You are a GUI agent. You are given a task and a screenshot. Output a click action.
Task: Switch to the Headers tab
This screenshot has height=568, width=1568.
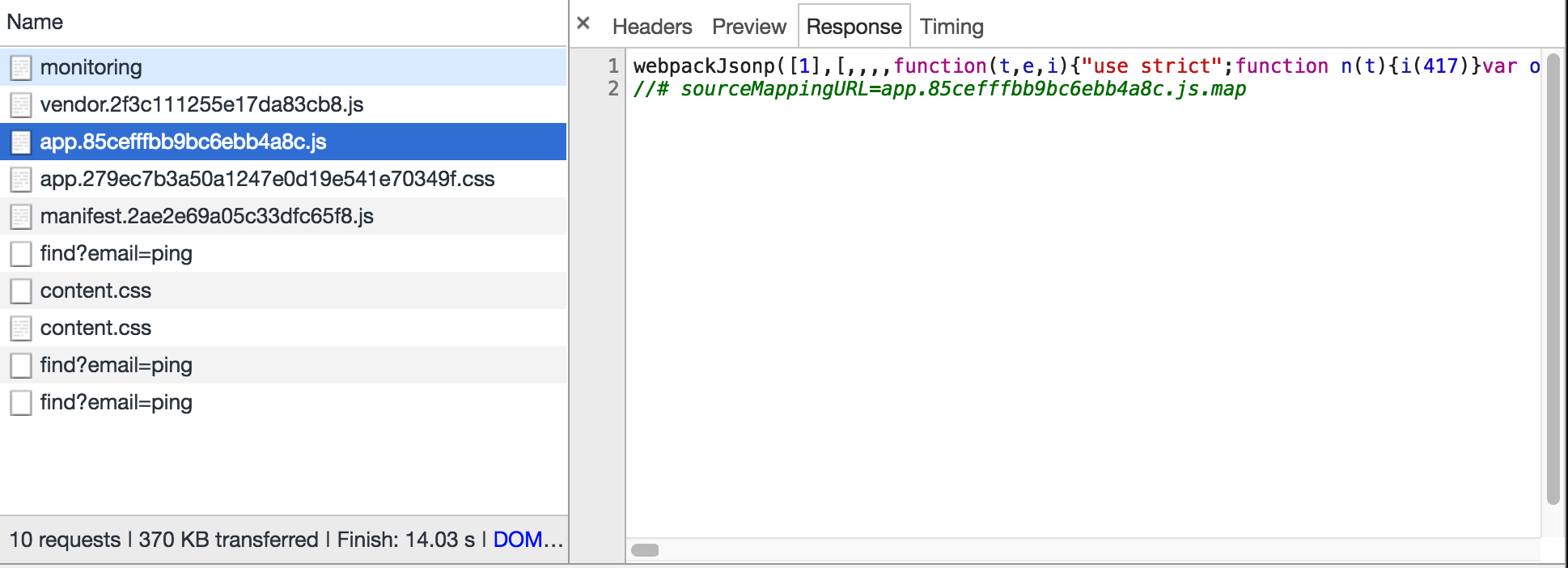pos(652,27)
